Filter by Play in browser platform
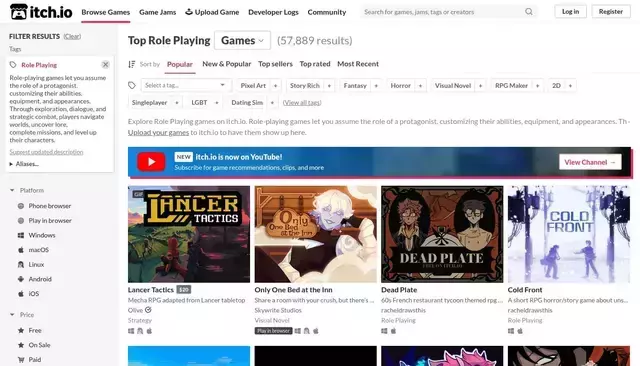 pos(44,220)
